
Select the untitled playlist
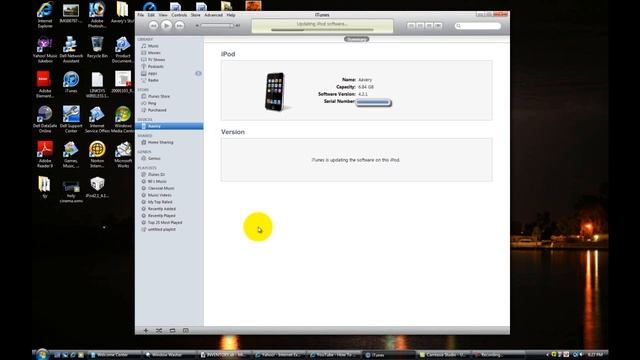[x=162, y=229]
